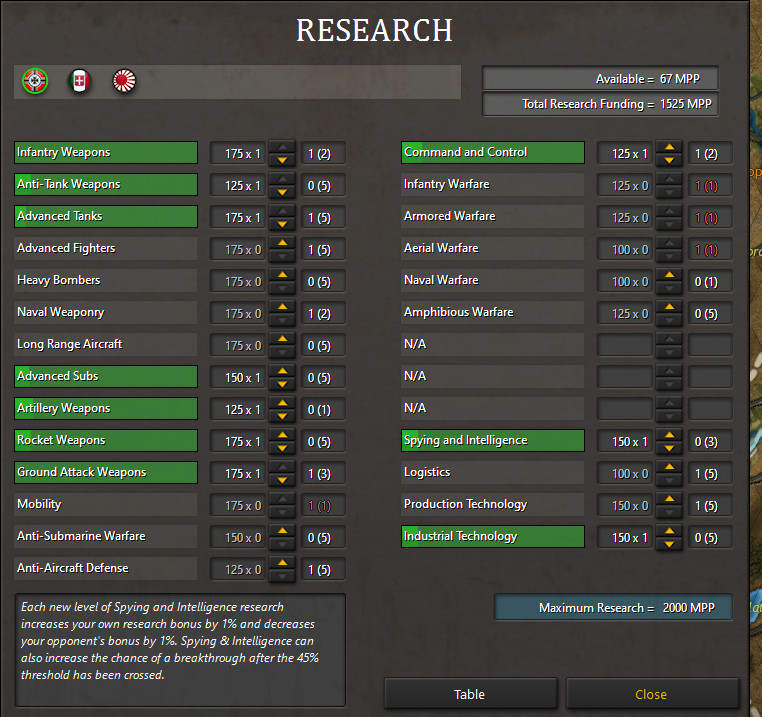Increase Advanced Subs research with up arrow
Viewport: 762px width, 717px height.
pyautogui.click(x=282, y=371)
